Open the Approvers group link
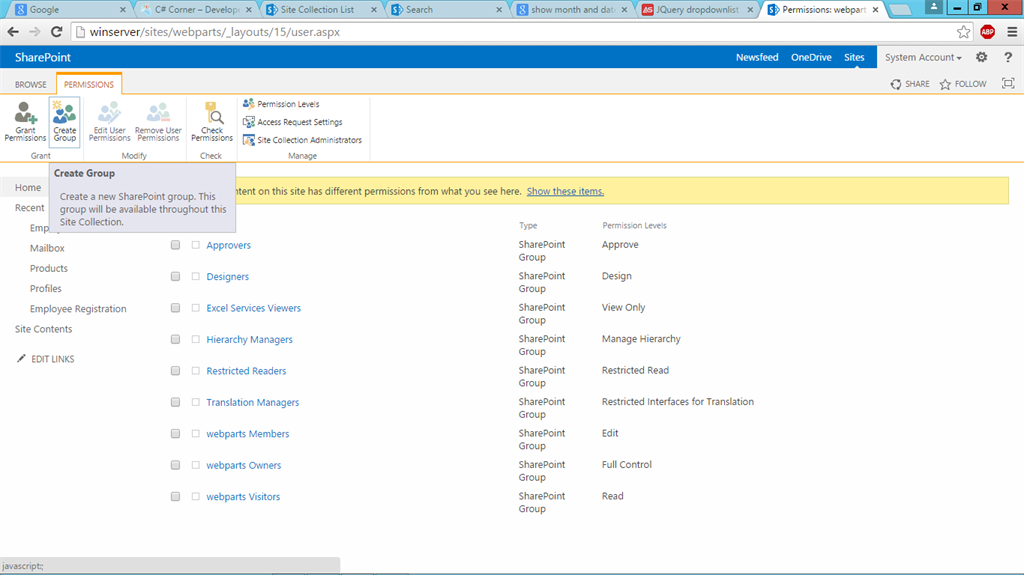Image resolution: width=1024 pixels, height=575 pixels. click(x=229, y=245)
